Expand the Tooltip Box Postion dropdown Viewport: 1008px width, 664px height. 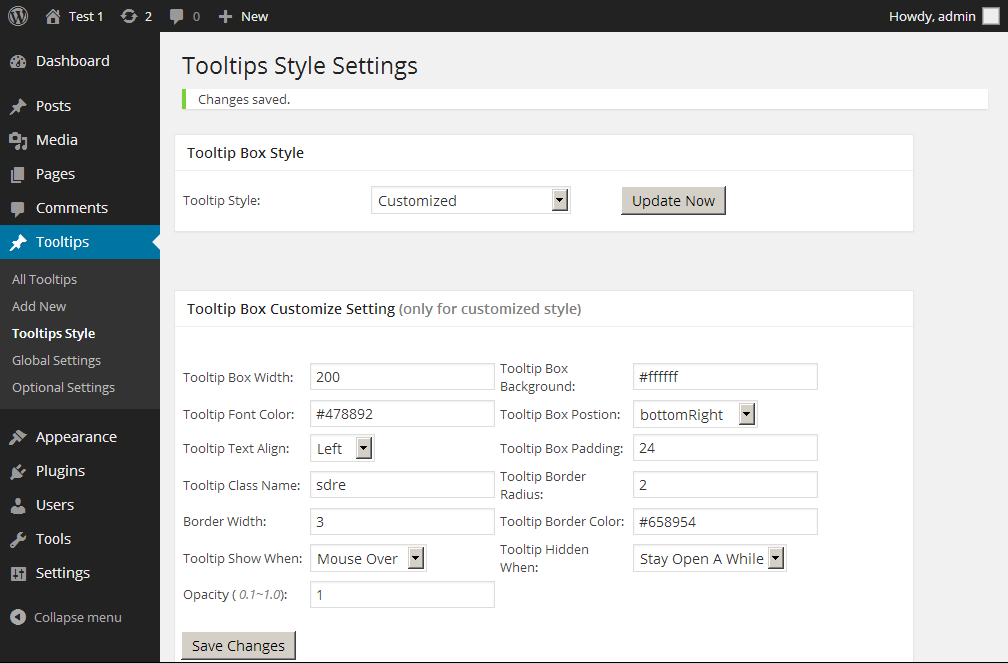pyautogui.click(x=695, y=415)
